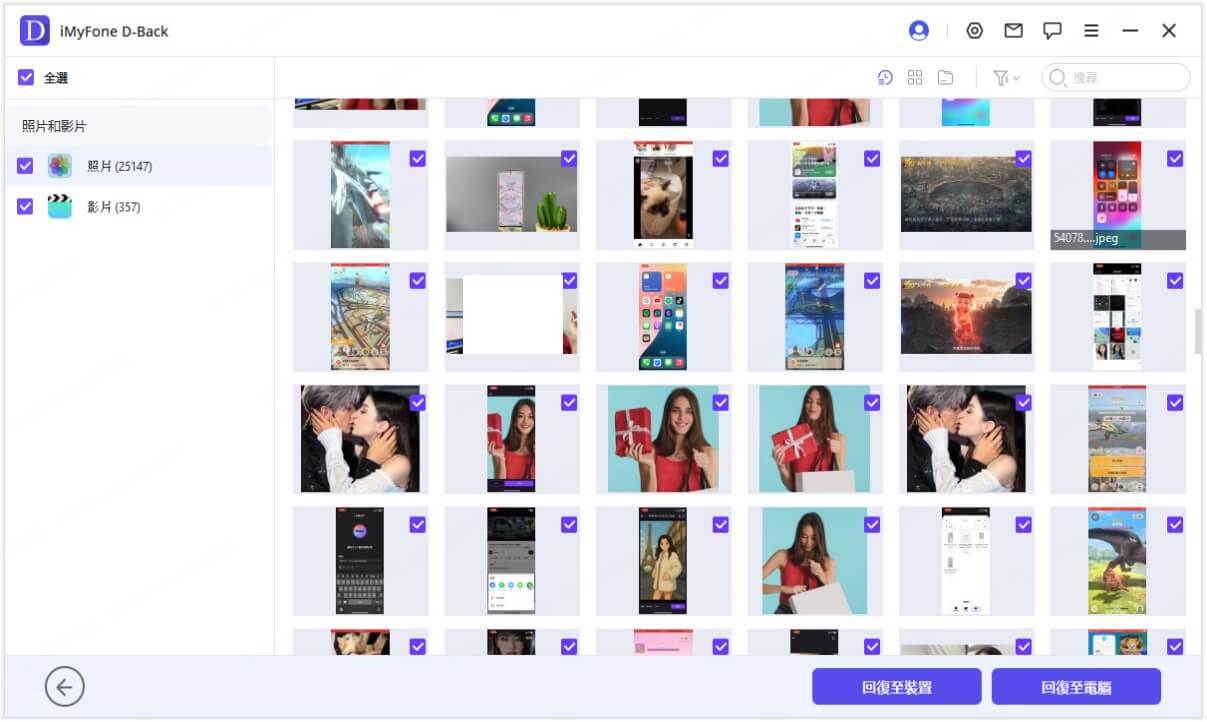Screen dimensions: 1207x722
Task: Click the 回復至電腦 button
Action: pyautogui.click(x=1078, y=686)
